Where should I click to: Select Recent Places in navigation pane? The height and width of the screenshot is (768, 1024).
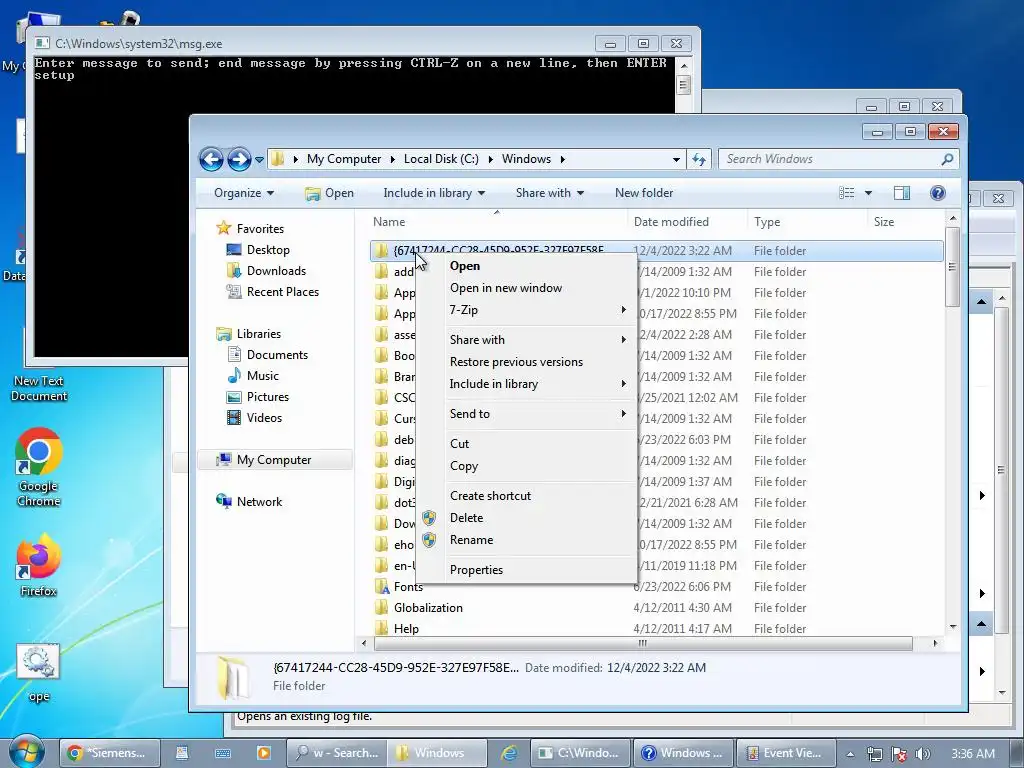[x=283, y=292]
